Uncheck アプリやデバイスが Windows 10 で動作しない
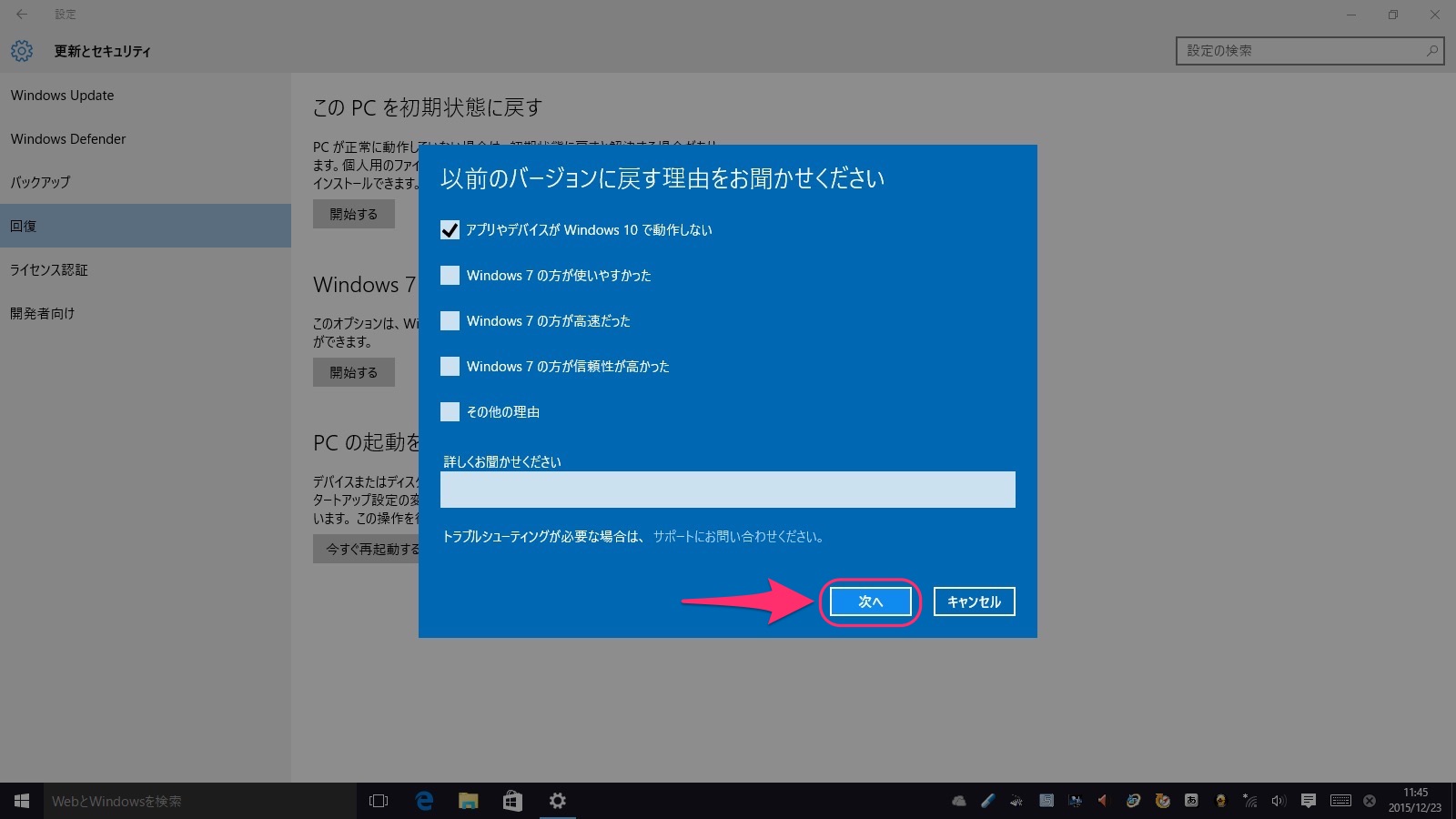The height and width of the screenshot is (819, 1456). point(450,230)
